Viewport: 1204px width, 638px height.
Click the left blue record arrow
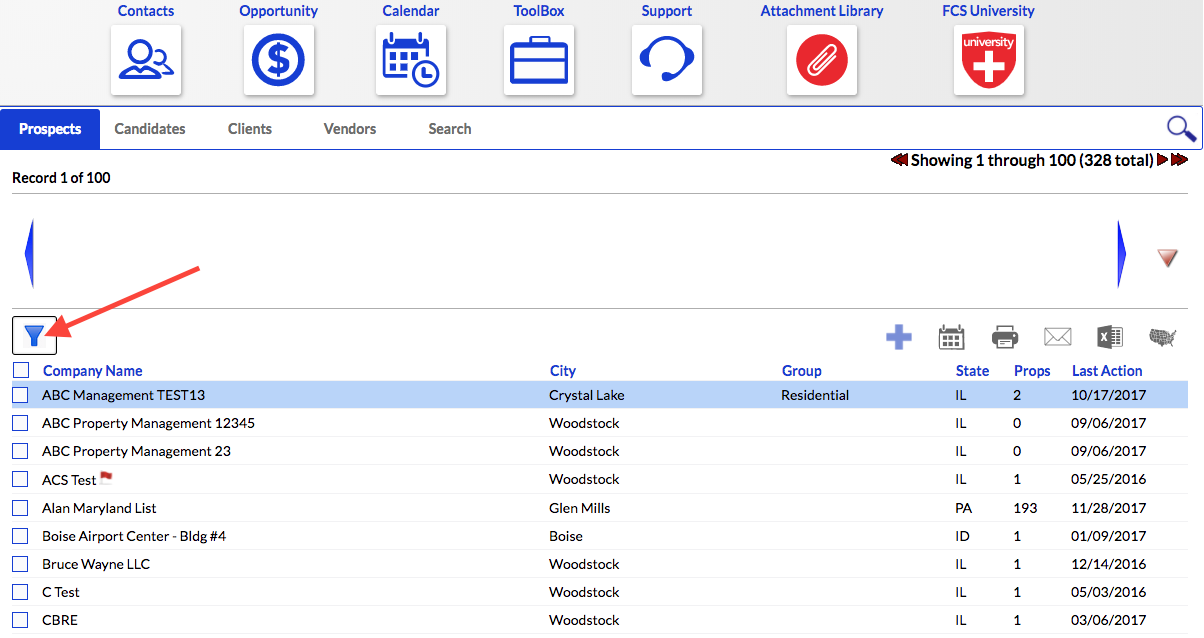point(29,254)
